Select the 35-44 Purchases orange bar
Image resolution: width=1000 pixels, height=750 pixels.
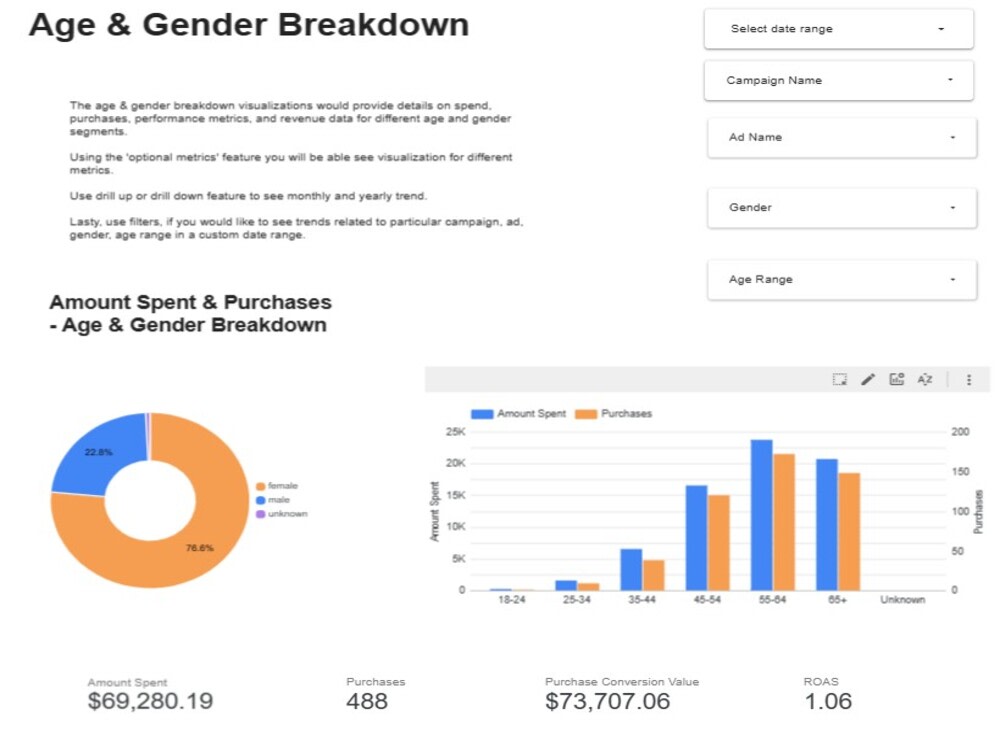tap(654, 575)
